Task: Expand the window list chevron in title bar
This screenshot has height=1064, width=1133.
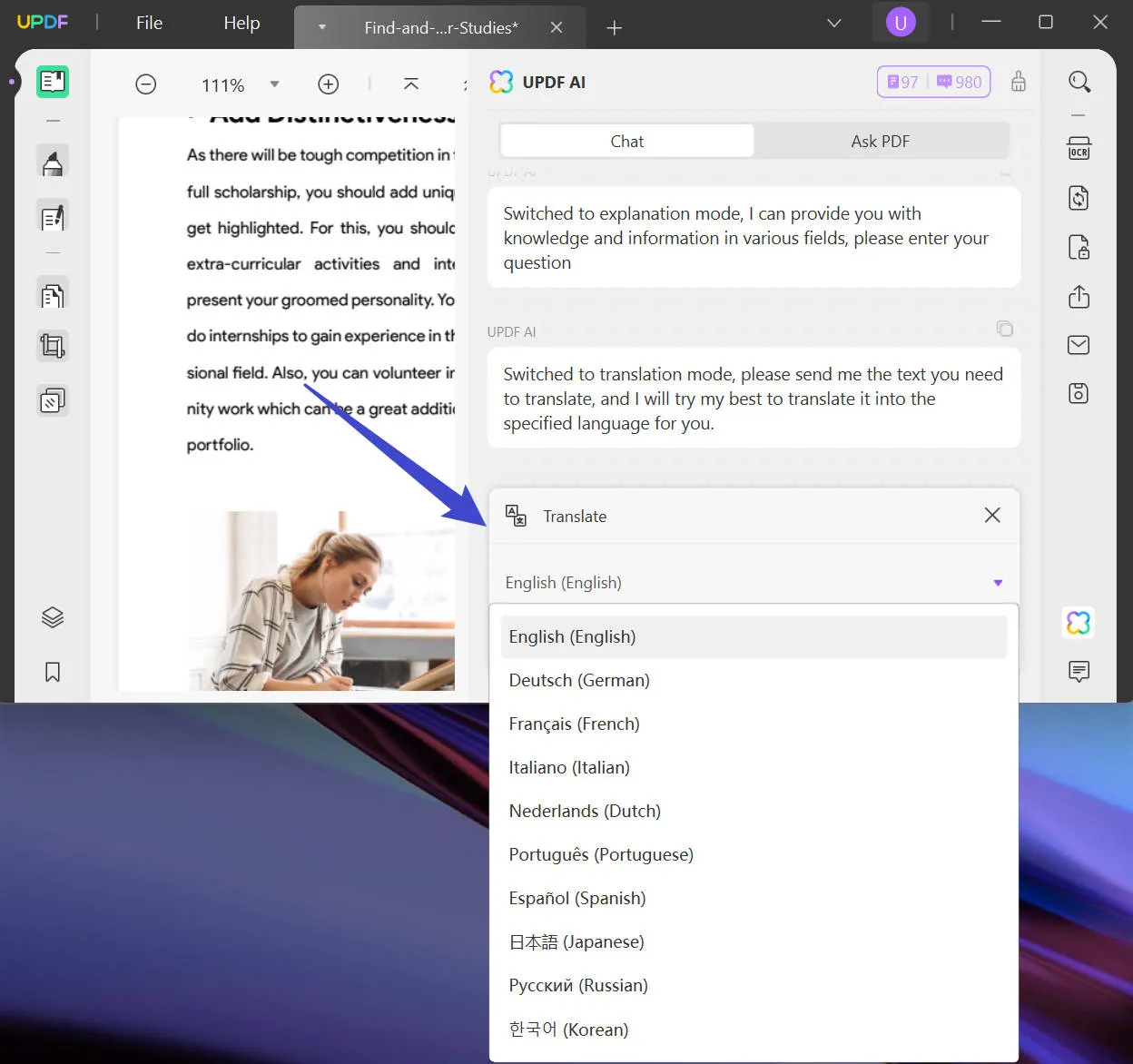Action: [833, 23]
